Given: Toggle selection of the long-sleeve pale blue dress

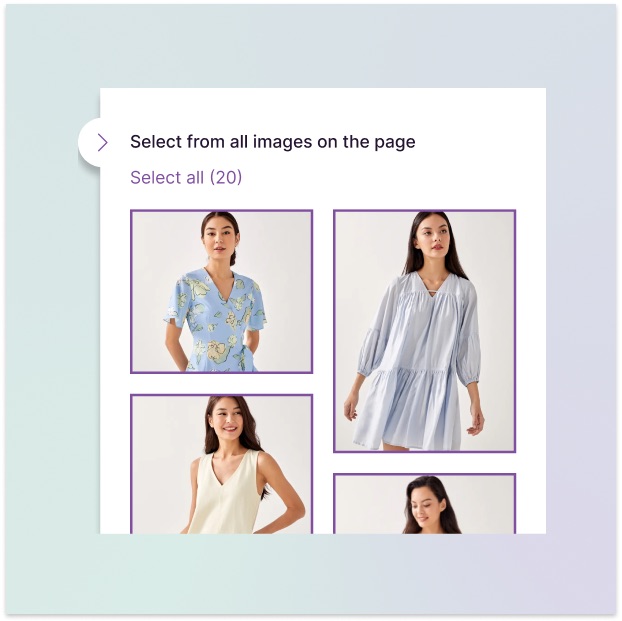Looking at the screenshot, I should pyautogui.click(x=424, y=331).
